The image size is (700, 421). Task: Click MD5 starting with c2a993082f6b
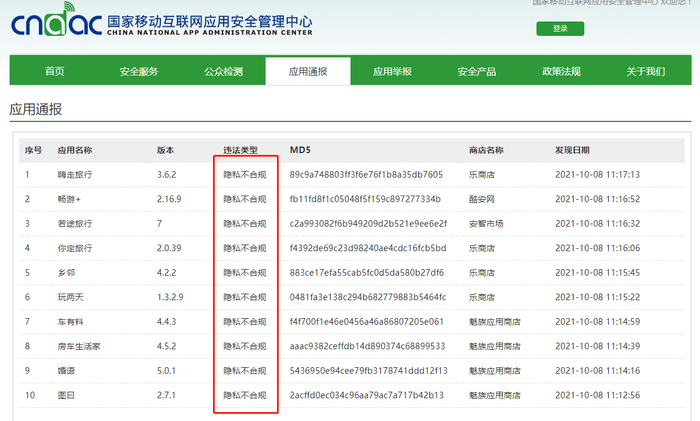tap(368, 224)
